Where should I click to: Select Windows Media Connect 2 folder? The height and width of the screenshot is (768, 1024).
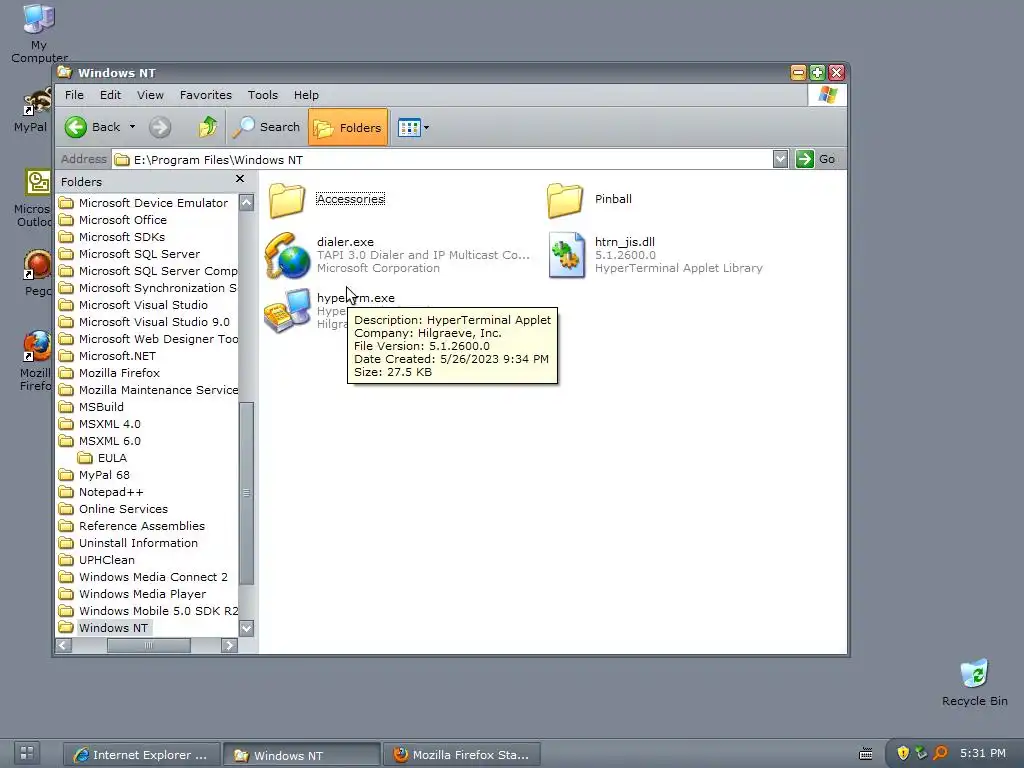pyautogui.click(x=153, y=577)
